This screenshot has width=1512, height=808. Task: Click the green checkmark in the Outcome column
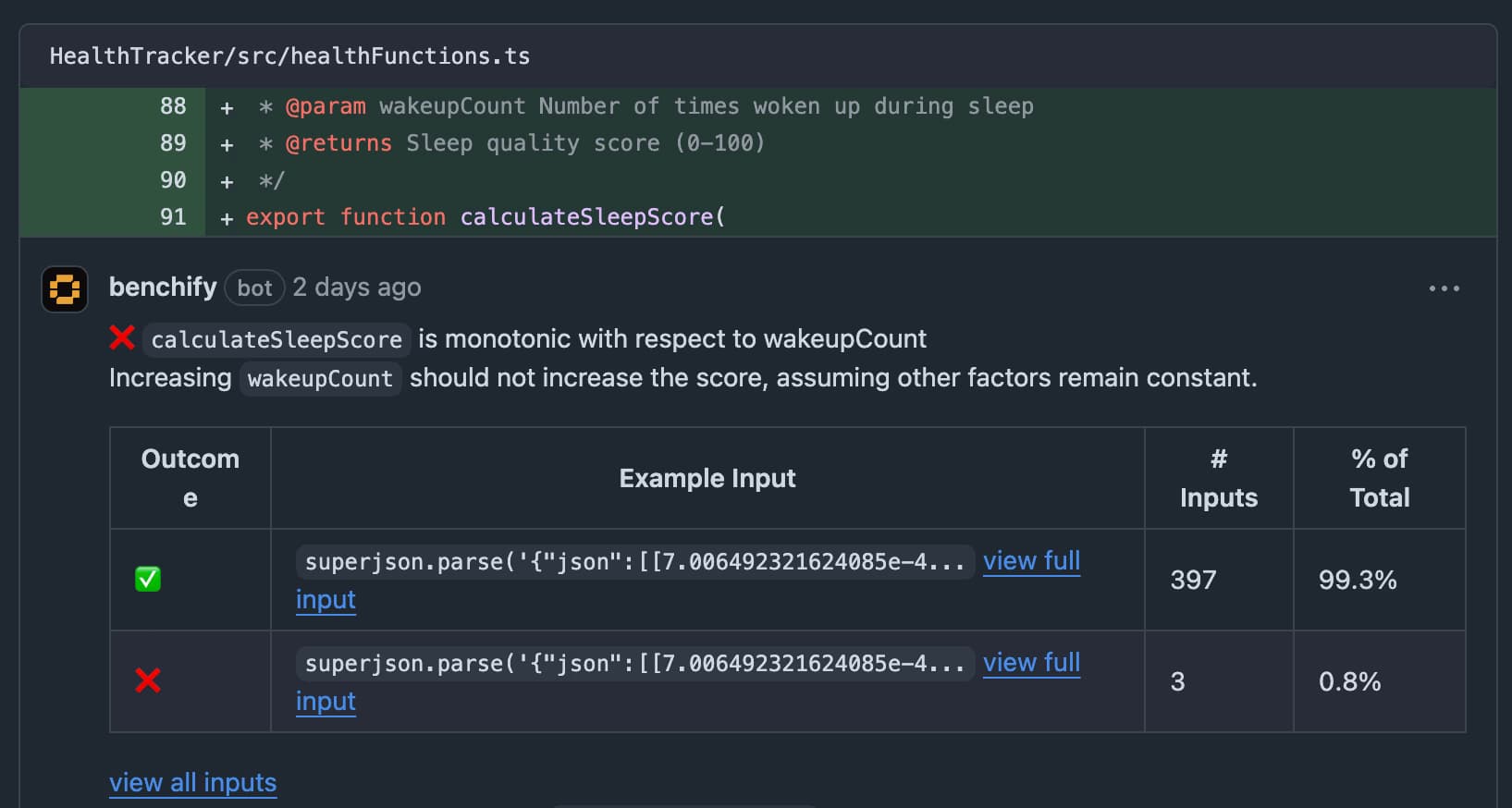(147, 580)
